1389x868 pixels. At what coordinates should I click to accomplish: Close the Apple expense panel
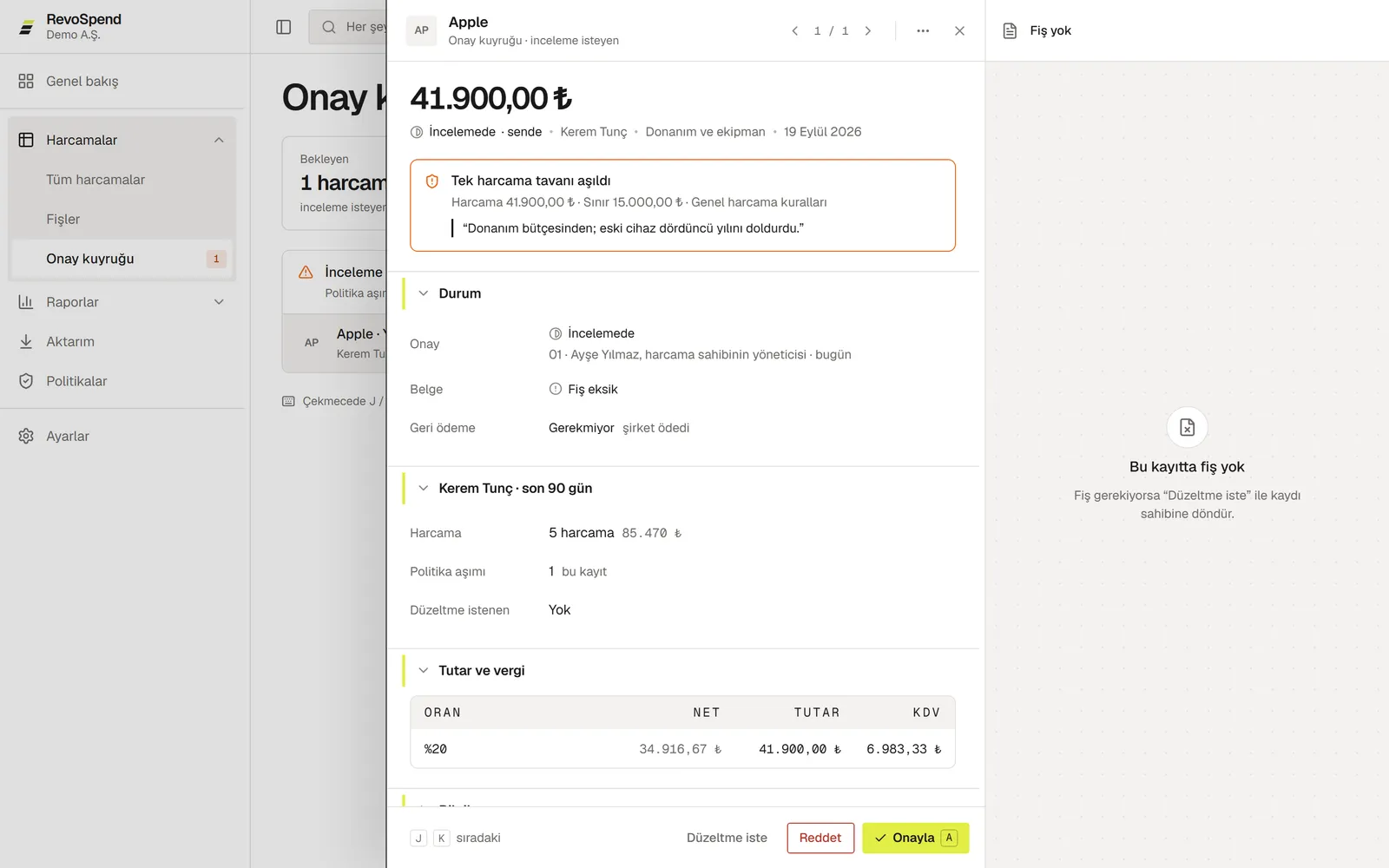[959, 30]
